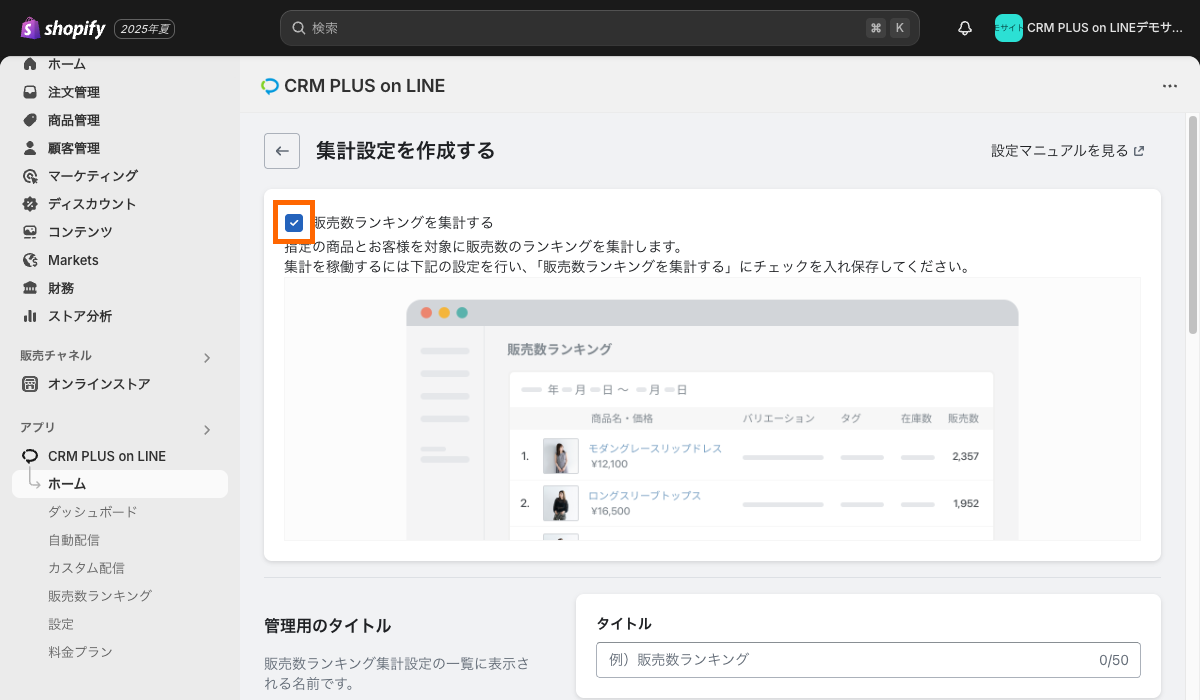This screenshot has height=700, width=1200.
Task: Click the 集計設定を作成する heading
Action: point(406,151)
